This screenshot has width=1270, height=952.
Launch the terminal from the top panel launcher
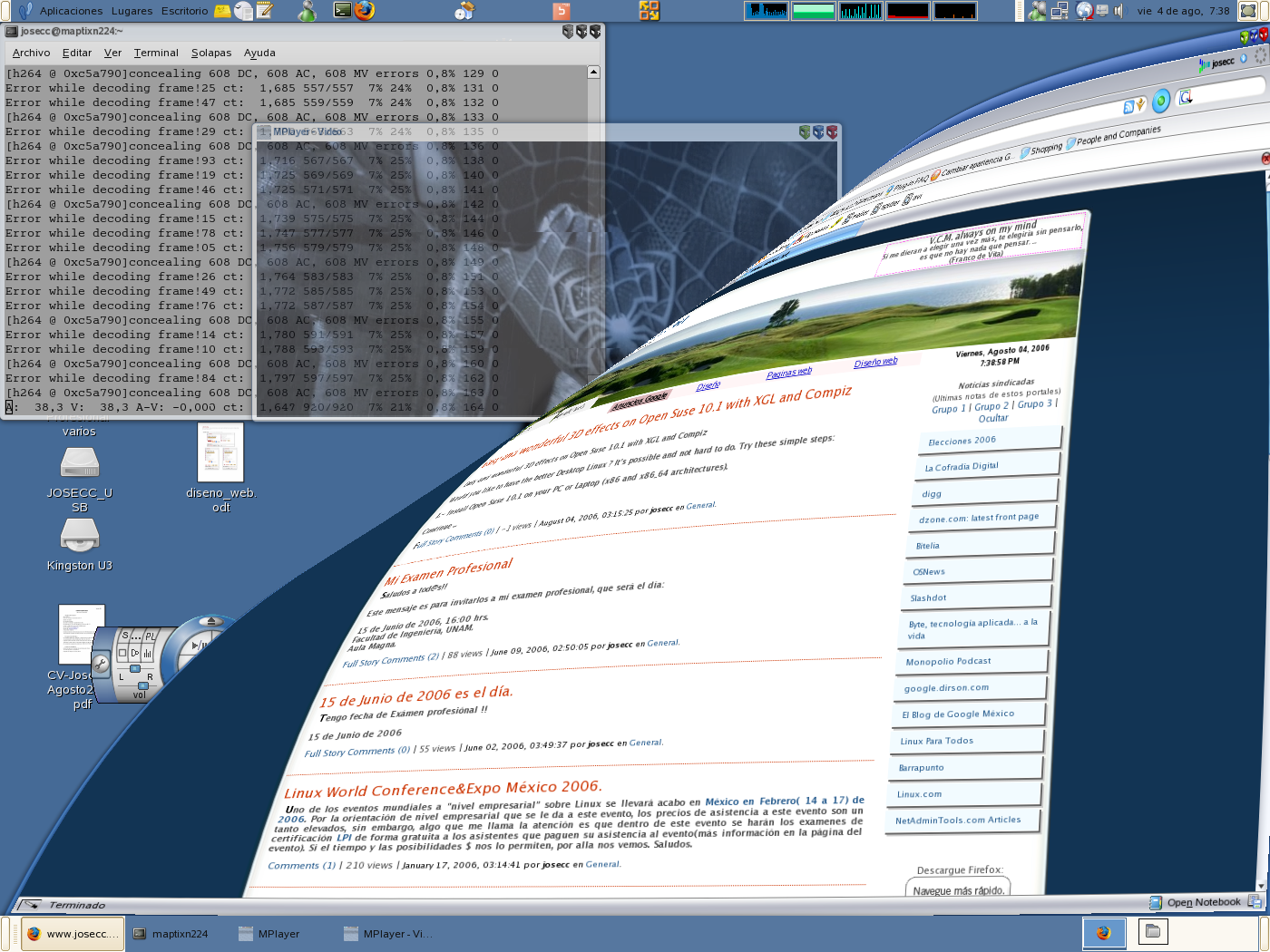[342, 11]
